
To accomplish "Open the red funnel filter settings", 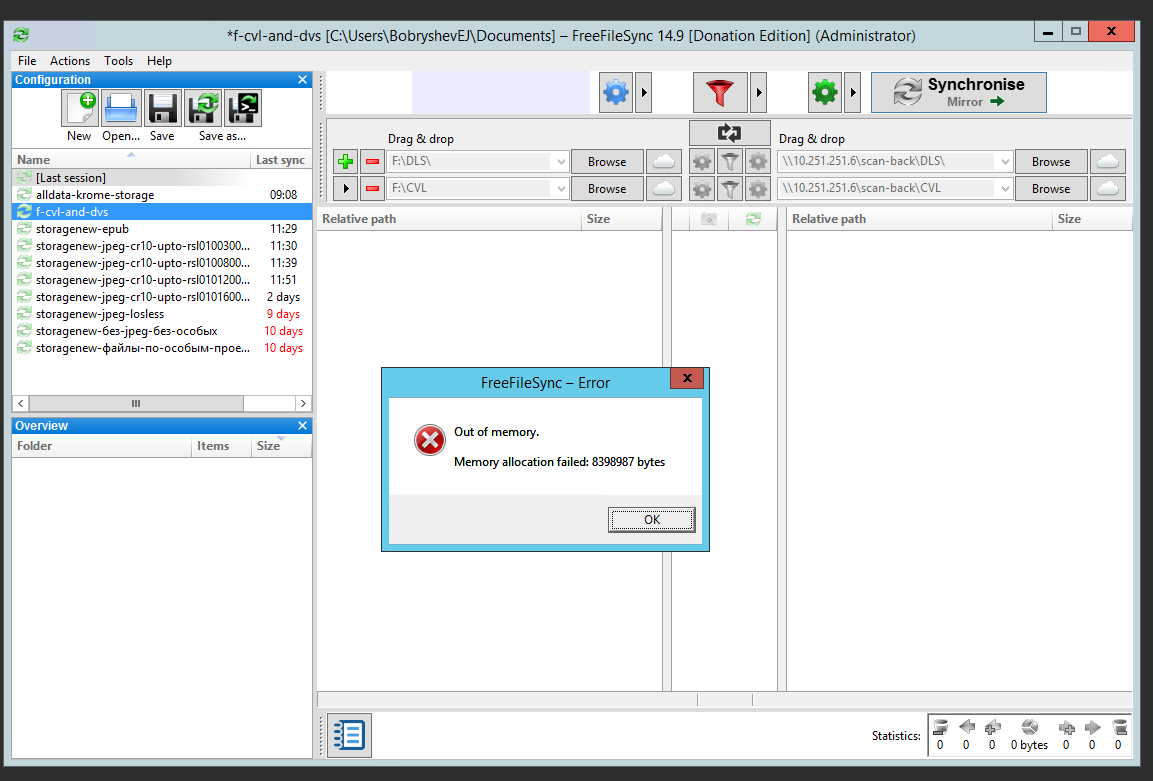I will click(x=720, y=93).
